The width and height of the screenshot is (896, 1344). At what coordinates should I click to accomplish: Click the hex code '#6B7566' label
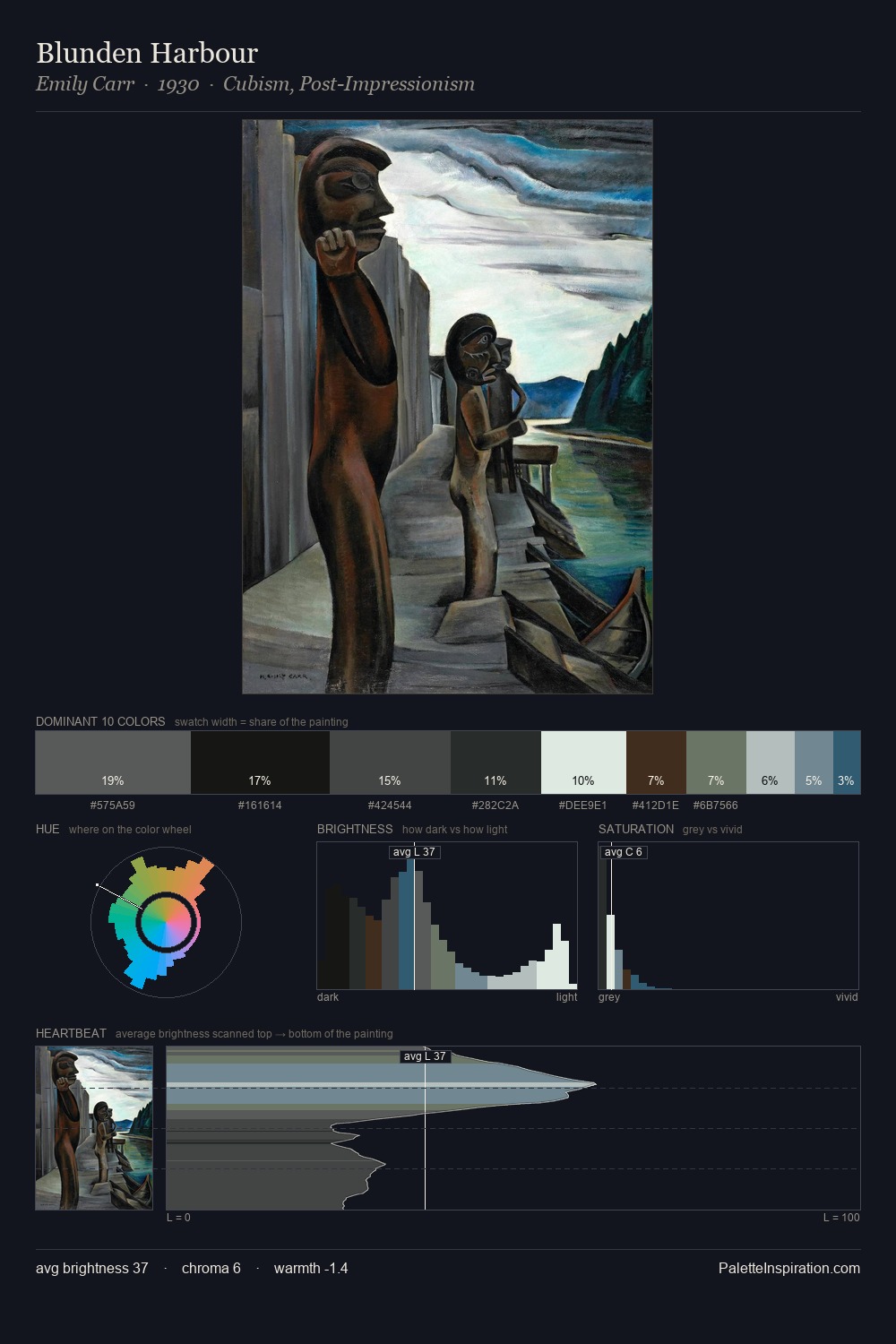716,806
